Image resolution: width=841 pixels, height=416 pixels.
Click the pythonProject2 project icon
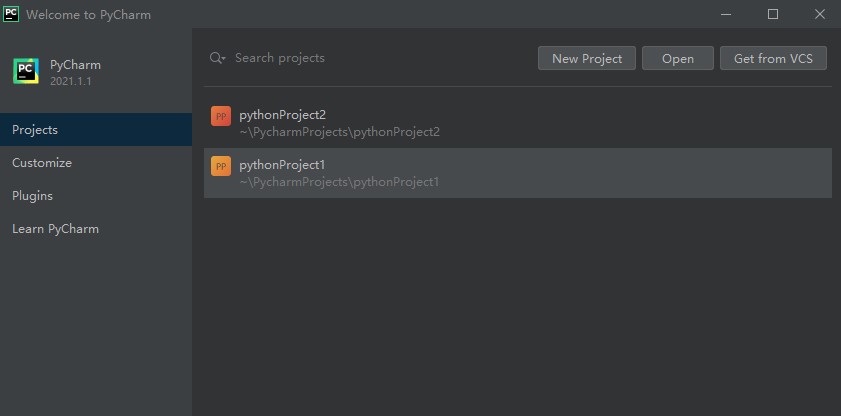point(221,116)
